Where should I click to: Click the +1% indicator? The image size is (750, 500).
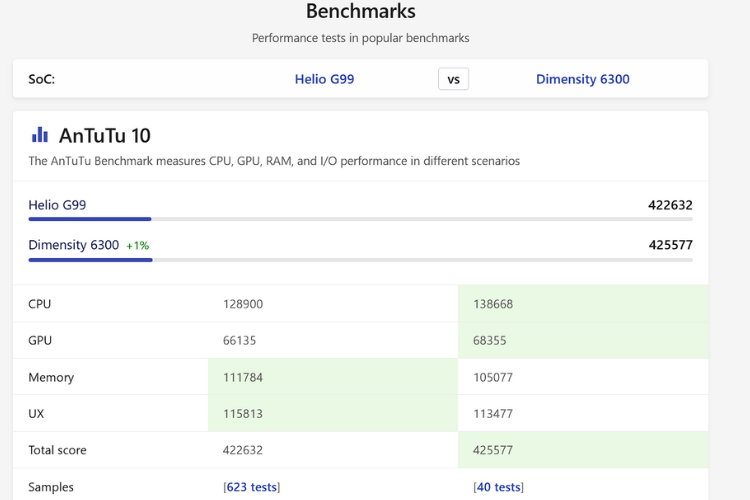pos(138,245)
